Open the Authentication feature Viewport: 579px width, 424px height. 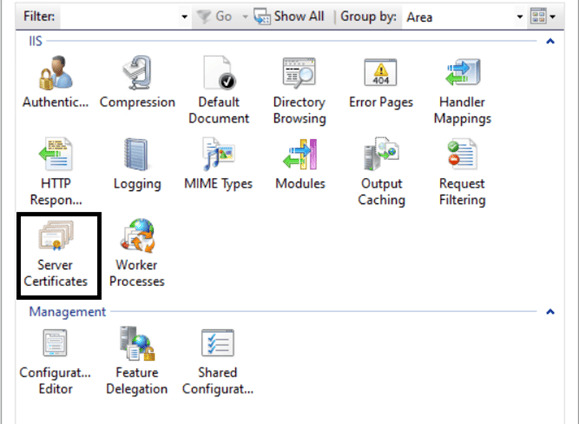coord(55,82)
